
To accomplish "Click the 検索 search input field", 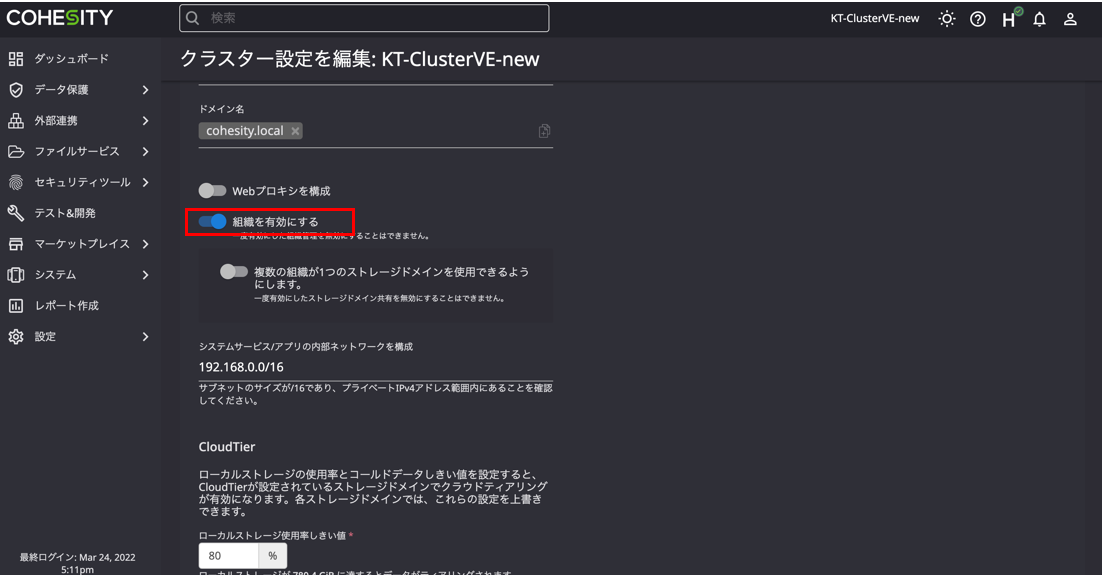I will pyautogui.click(x=364, y=18).
